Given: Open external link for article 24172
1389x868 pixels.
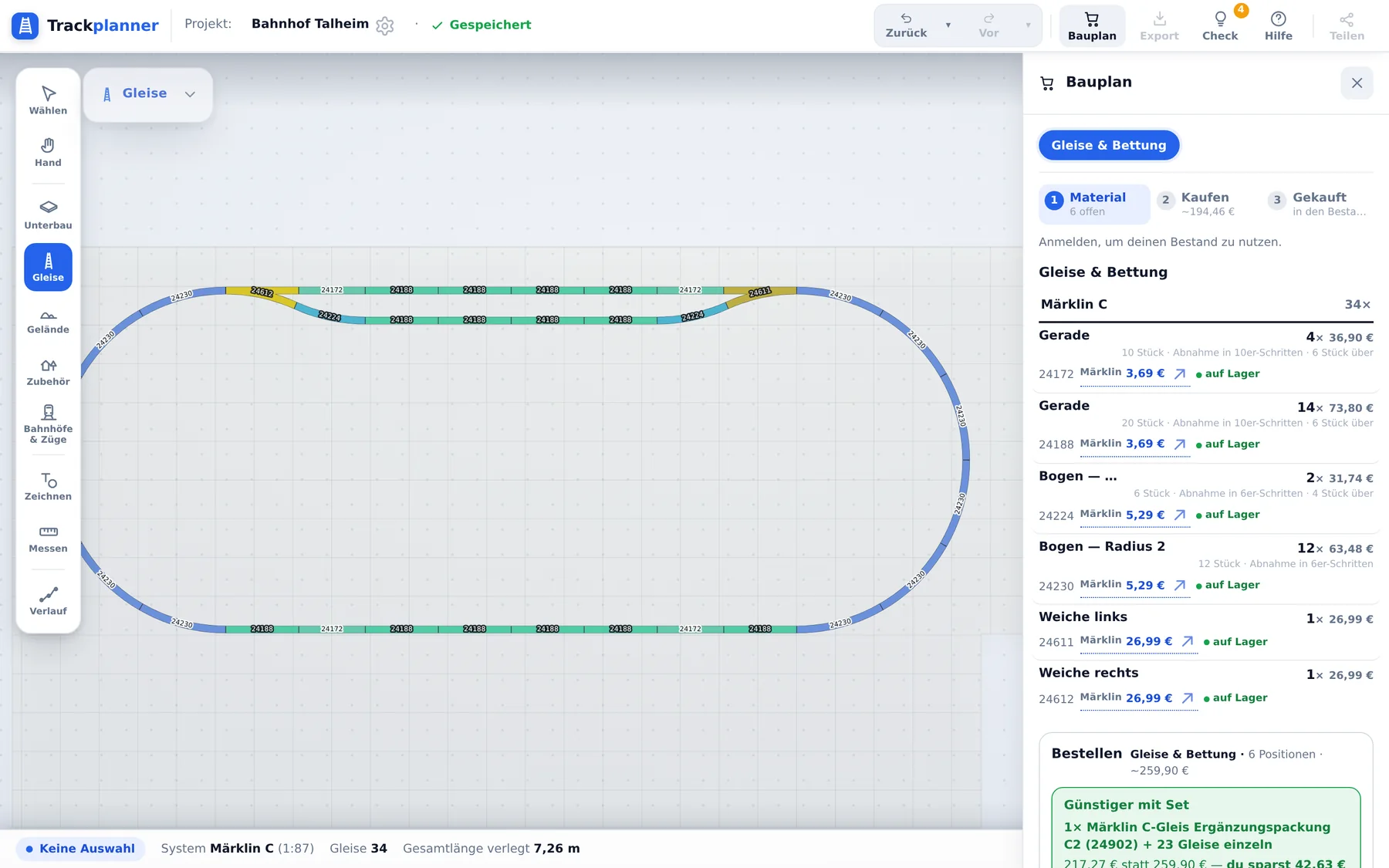Looking at the screenshot, I should (x=1180, y=374).
